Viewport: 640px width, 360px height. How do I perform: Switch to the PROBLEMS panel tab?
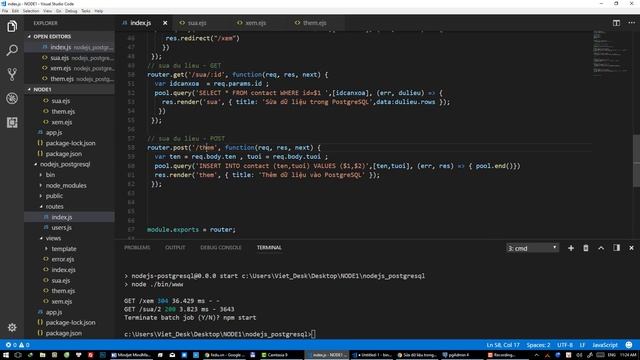pyautogui.click(x=137, y=247)
